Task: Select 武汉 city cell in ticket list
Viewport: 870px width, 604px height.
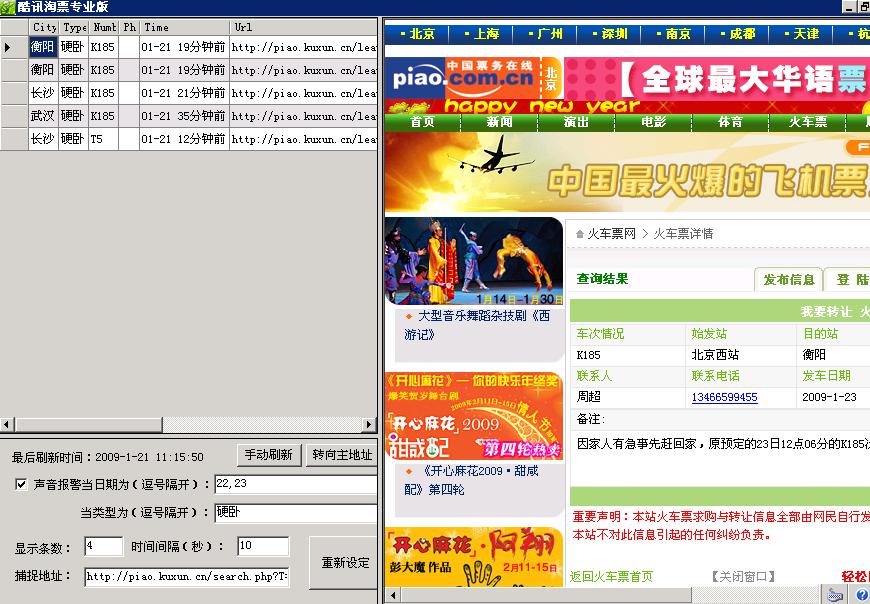Action: tap(43, 116)
